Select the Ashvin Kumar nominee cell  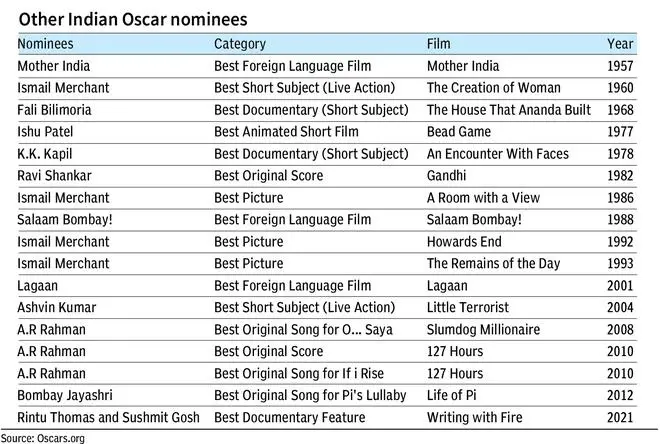pyautogui.click(x=57, y=307)
